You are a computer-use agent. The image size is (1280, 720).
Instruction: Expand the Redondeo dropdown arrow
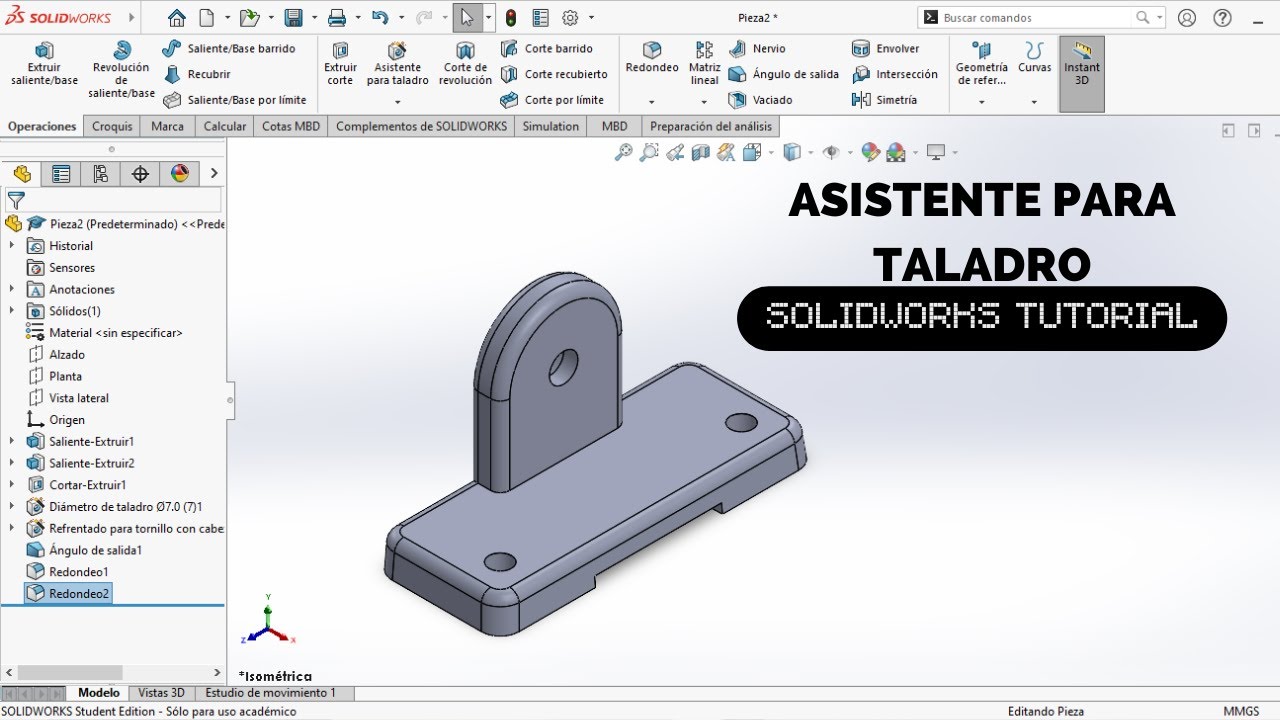pyautogui.click(x=652, y=101)
